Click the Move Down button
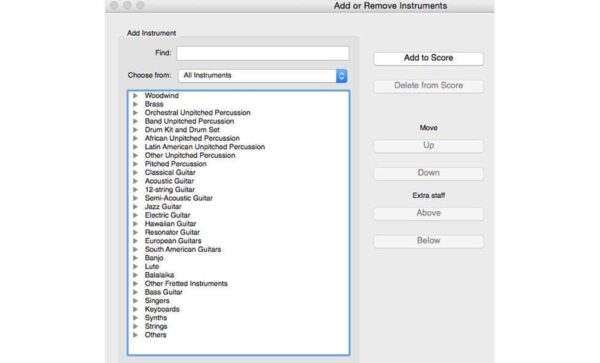This screenshot has height=363, width=600. tap(429, 173)
